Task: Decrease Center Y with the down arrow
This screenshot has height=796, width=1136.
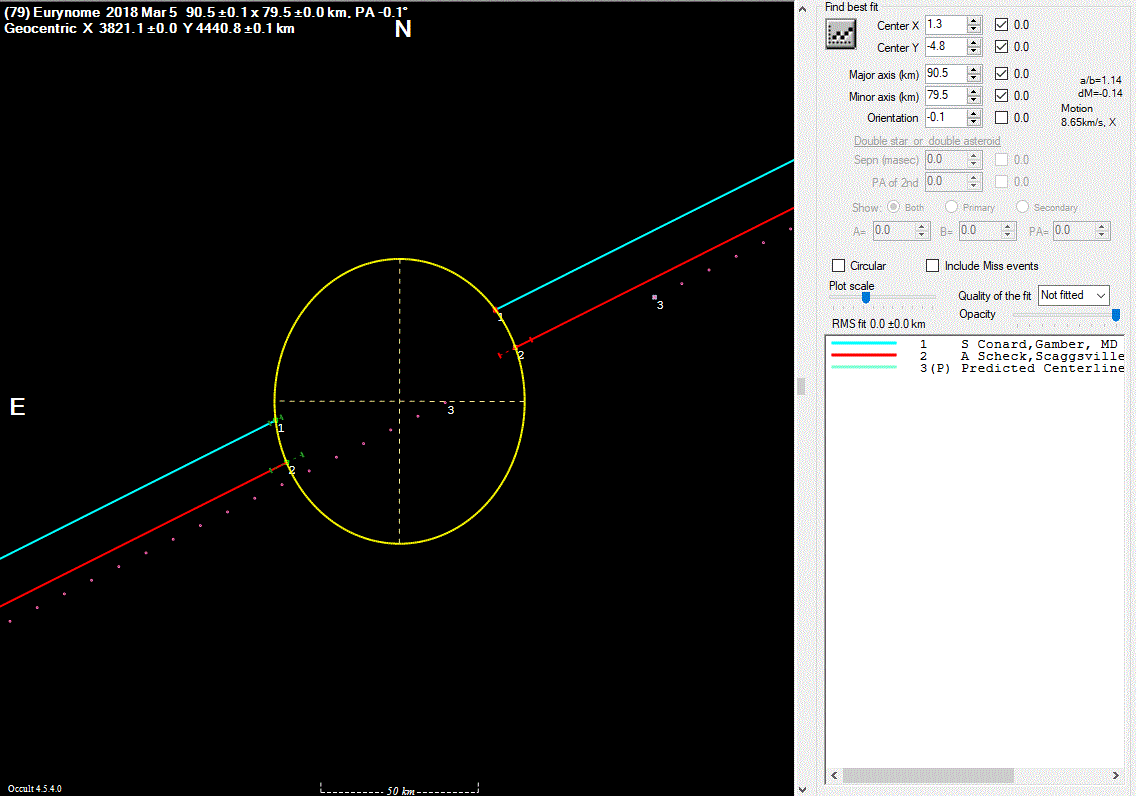Action: pos(974,51)
